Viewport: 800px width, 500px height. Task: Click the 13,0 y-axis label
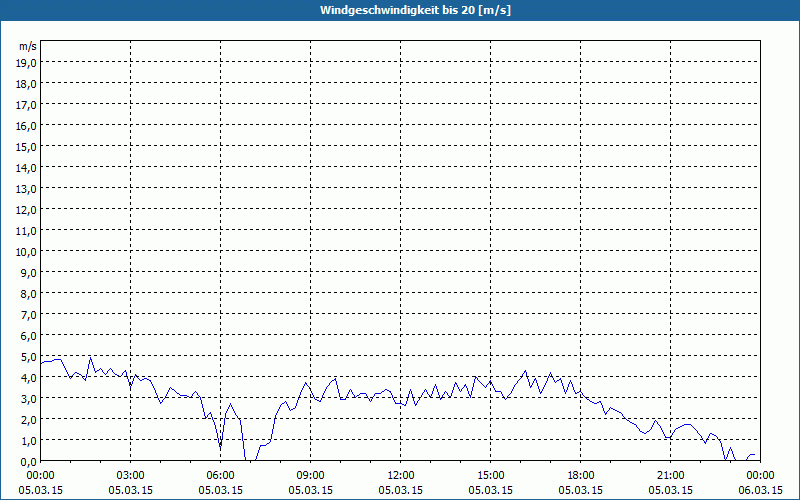click(x=27, y=189)
